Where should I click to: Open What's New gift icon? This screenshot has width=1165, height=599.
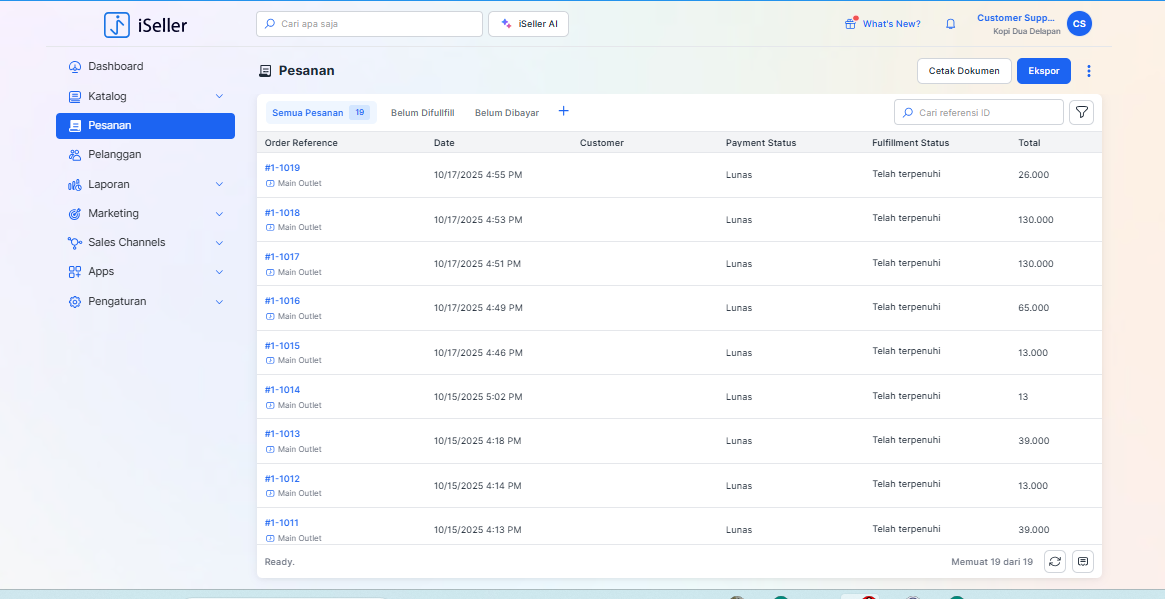[x=851, y=24]
